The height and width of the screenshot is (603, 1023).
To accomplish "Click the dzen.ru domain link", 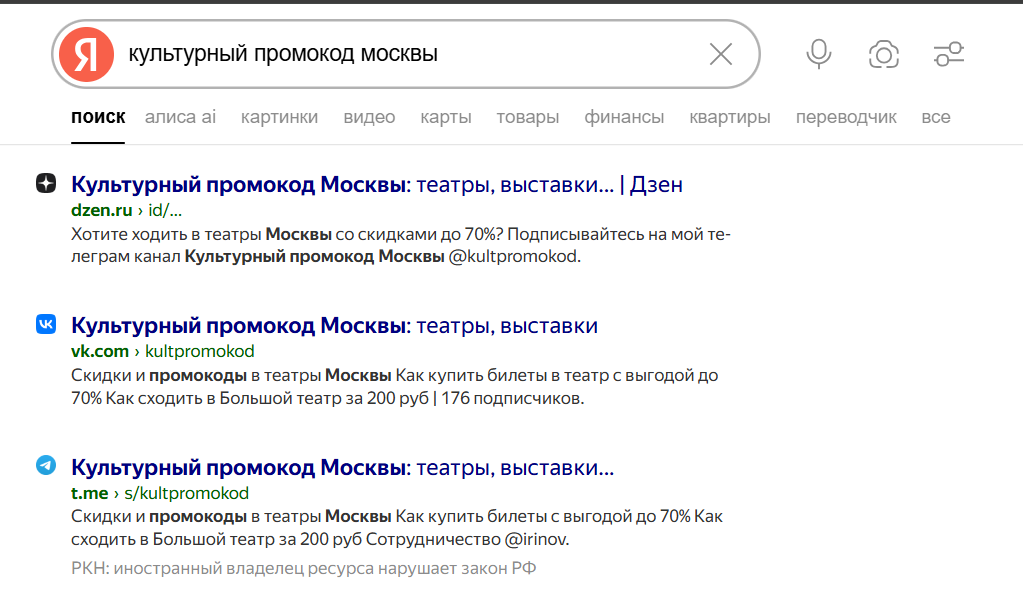I will [x=102, y=210].
